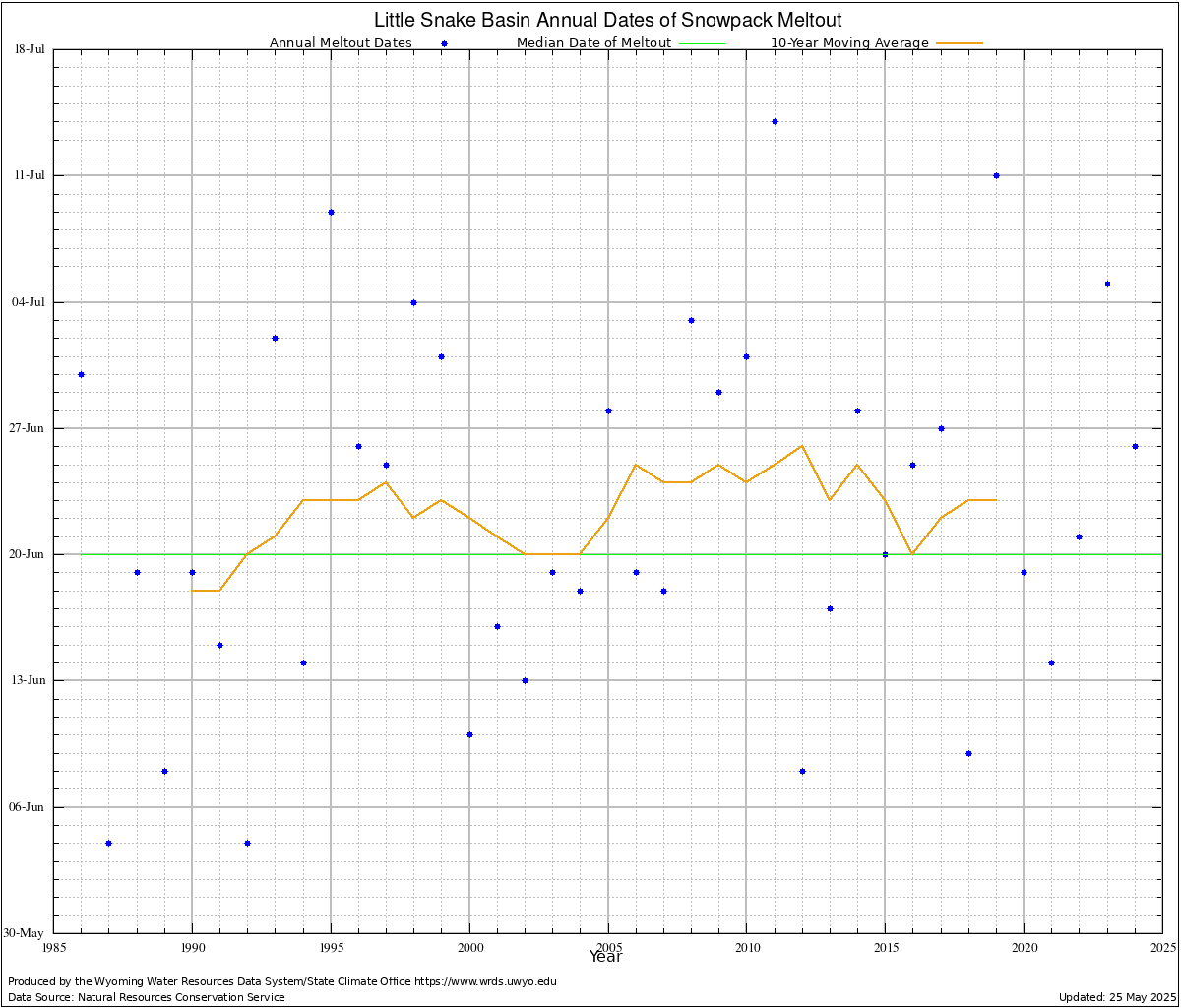Click the 2018 data point below the 13-Jun line
Image resolution: width=1181 pixels, height=1008 pixels.
[x=968, y=753]
